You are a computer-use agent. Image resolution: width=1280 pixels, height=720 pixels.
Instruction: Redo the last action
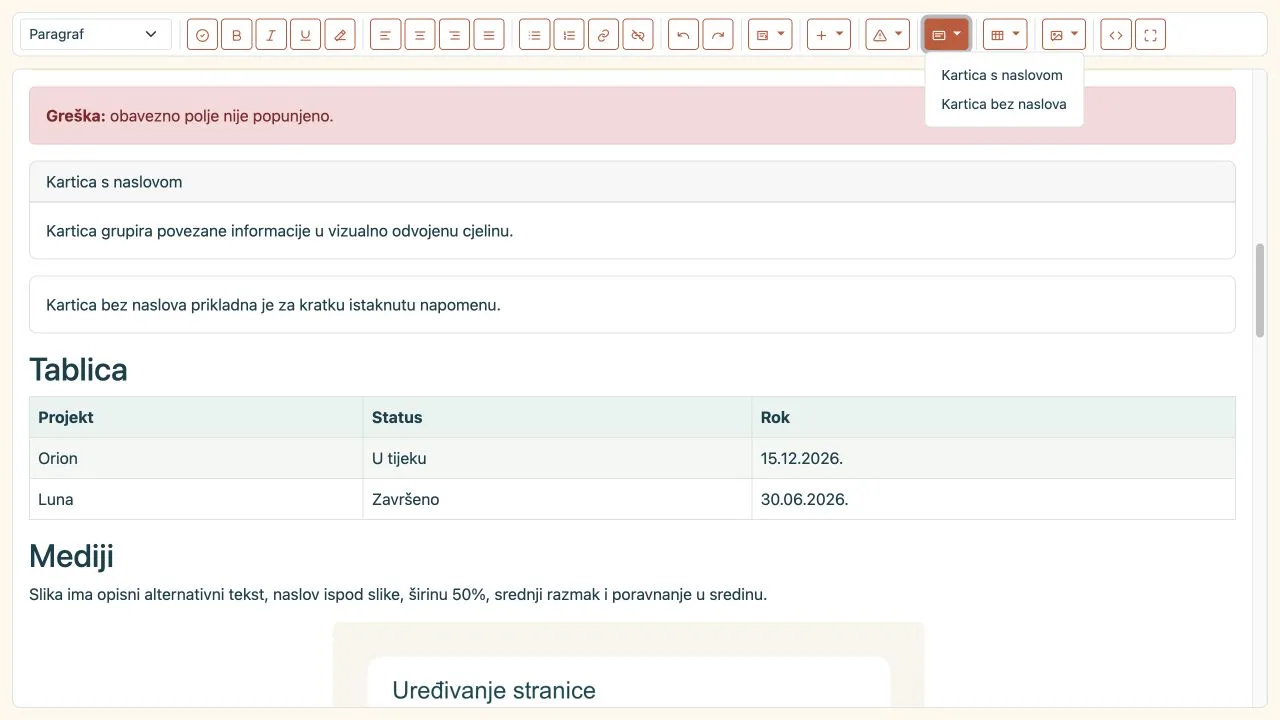(718, 35)
